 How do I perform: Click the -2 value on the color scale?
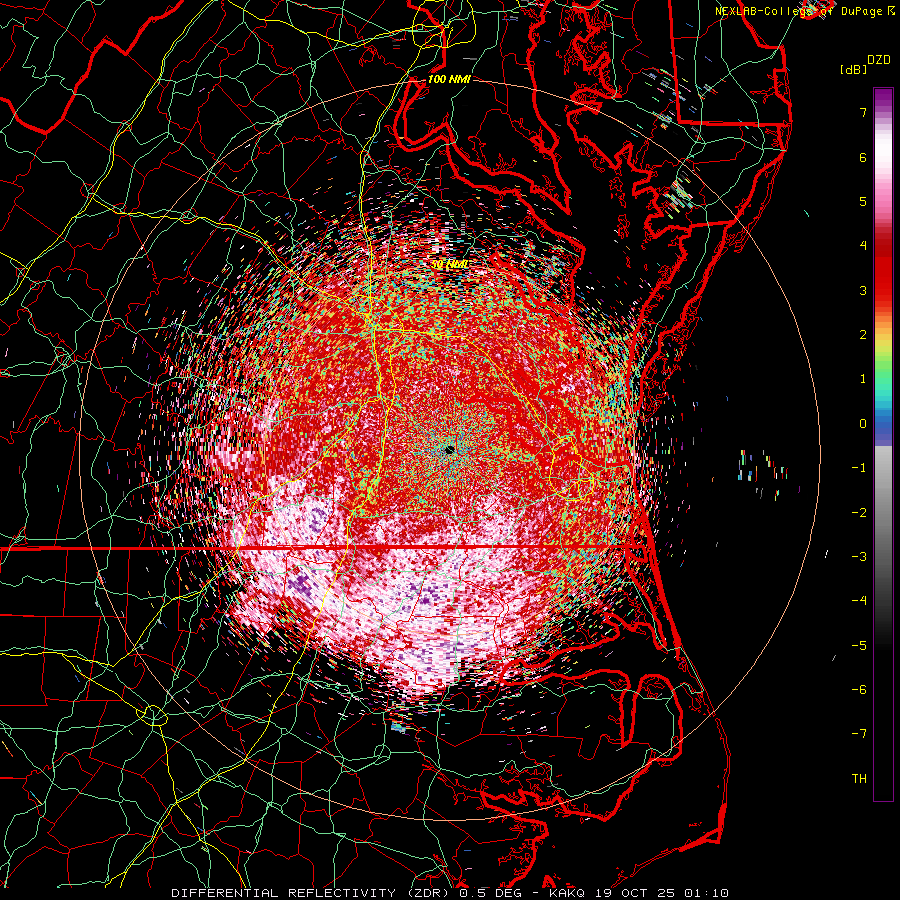pos(859,512)
